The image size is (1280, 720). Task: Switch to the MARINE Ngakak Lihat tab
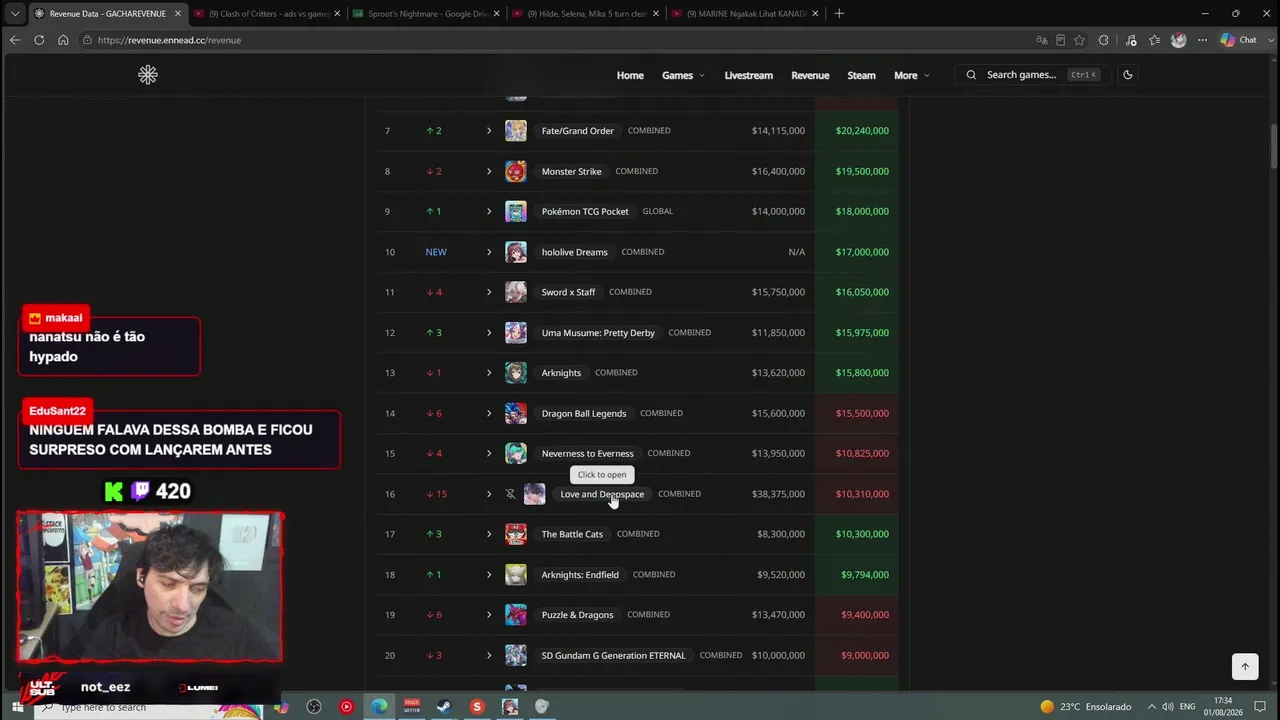point(745,14)
